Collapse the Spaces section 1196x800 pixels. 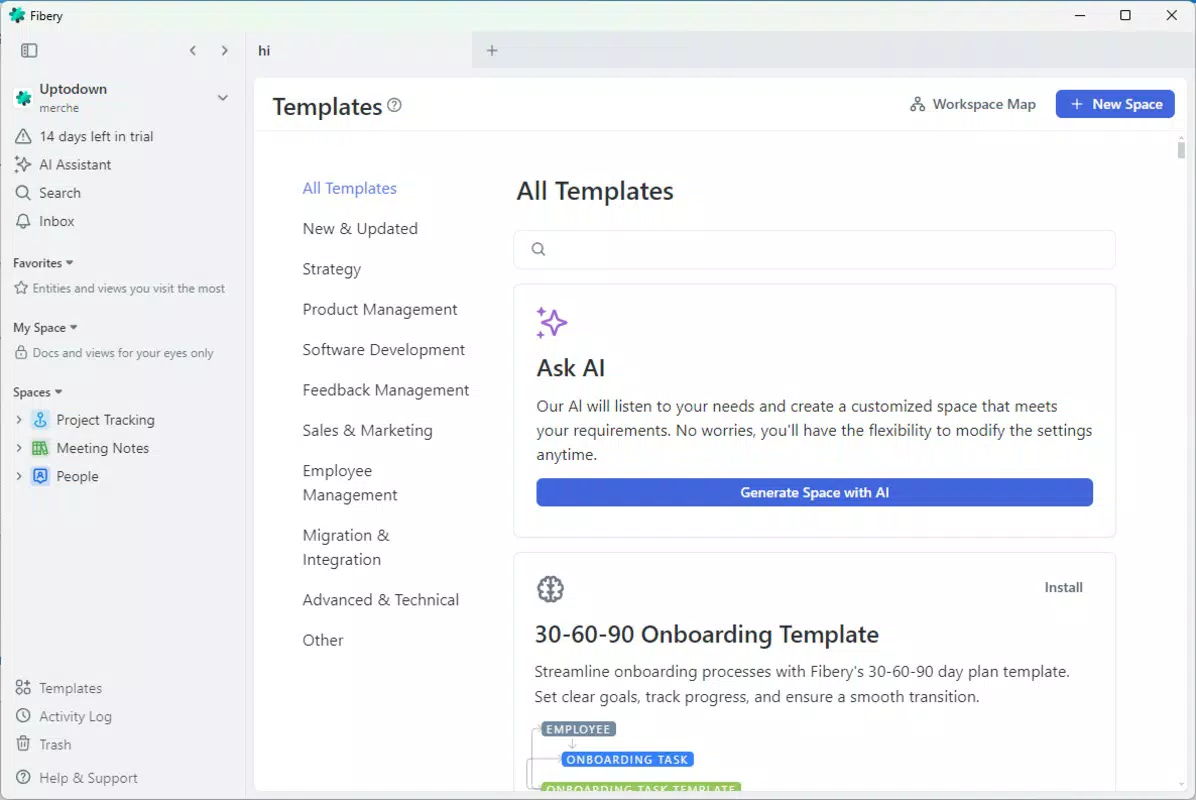coord(37,393)
